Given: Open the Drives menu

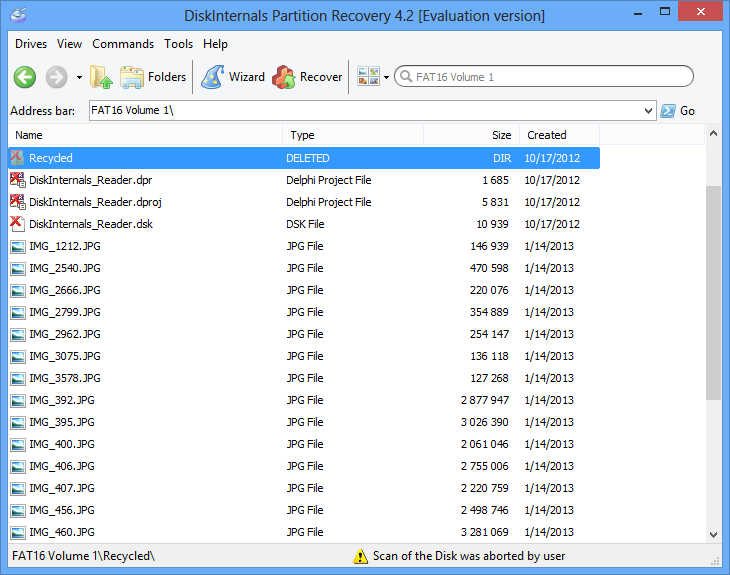Looking at the screenshot, I should coord(31,44).
